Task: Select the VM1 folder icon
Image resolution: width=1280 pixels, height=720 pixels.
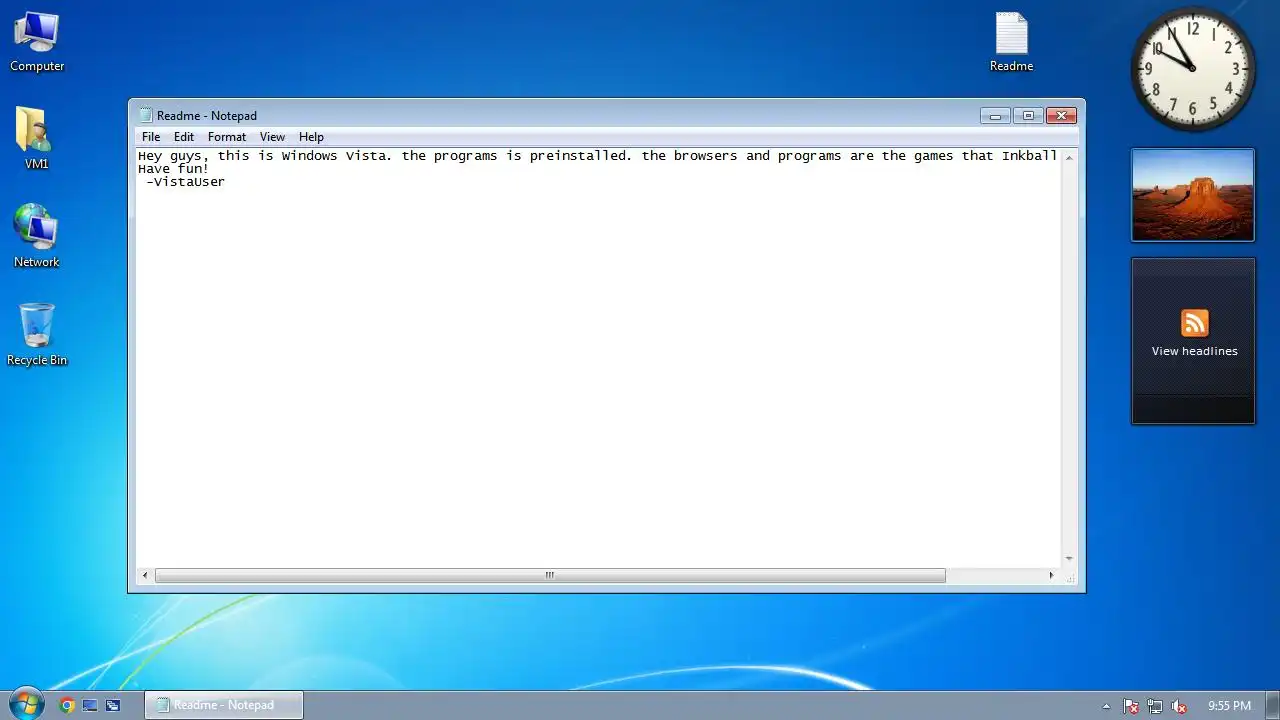Action: click(37, 138)
